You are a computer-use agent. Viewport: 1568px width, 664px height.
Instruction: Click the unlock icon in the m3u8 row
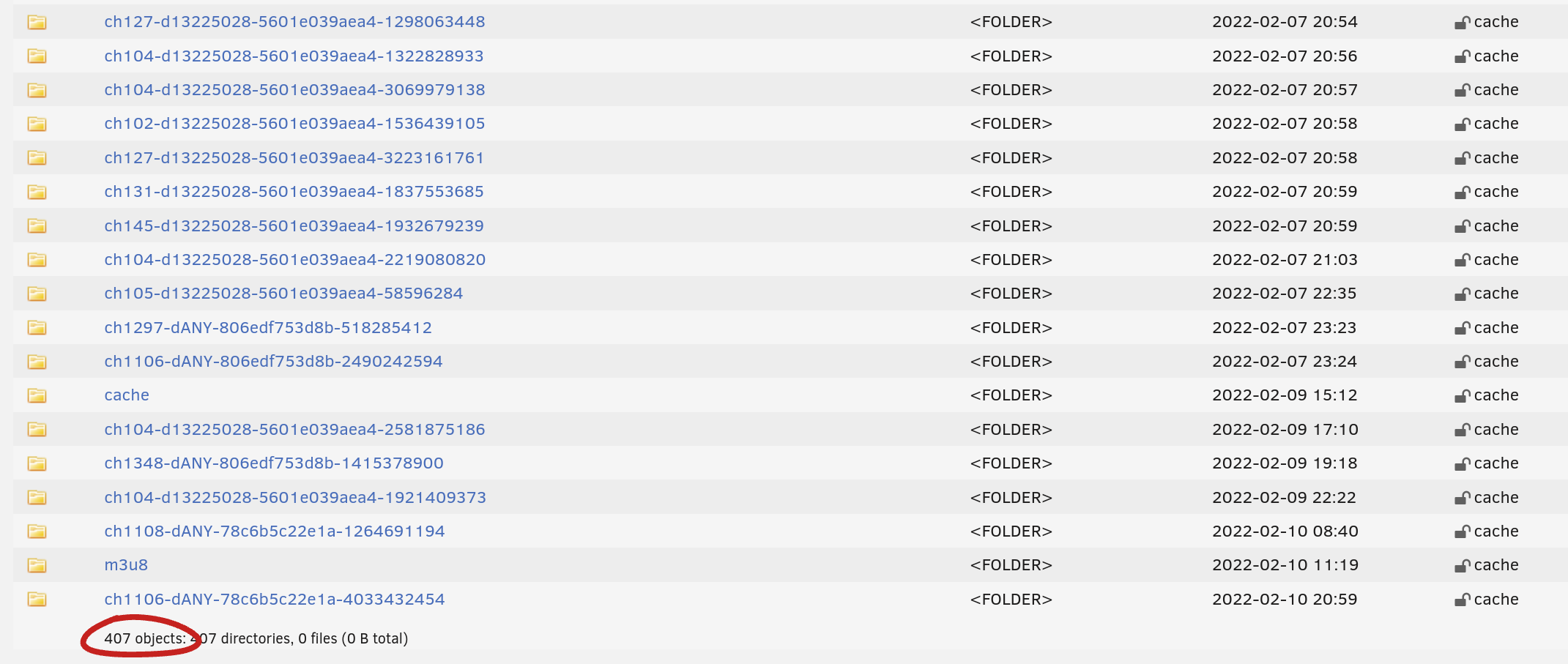pos(1462,566)
